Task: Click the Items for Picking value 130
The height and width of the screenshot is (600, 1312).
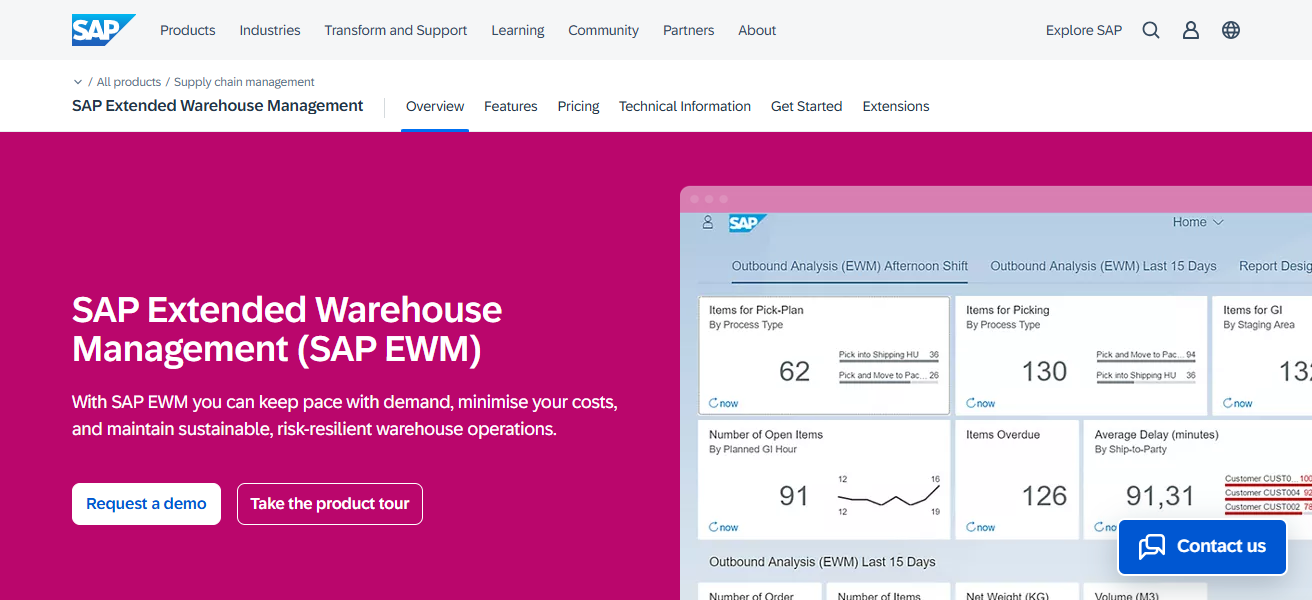Action: 1045,372
